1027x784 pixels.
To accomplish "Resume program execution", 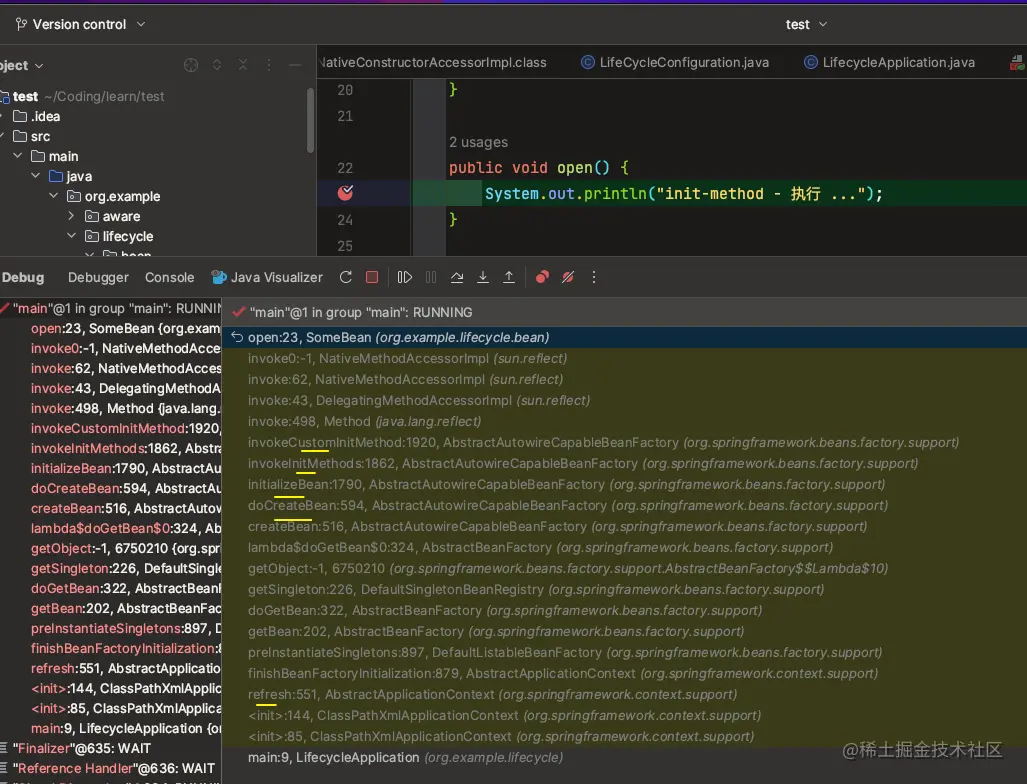I will point(405,277).
